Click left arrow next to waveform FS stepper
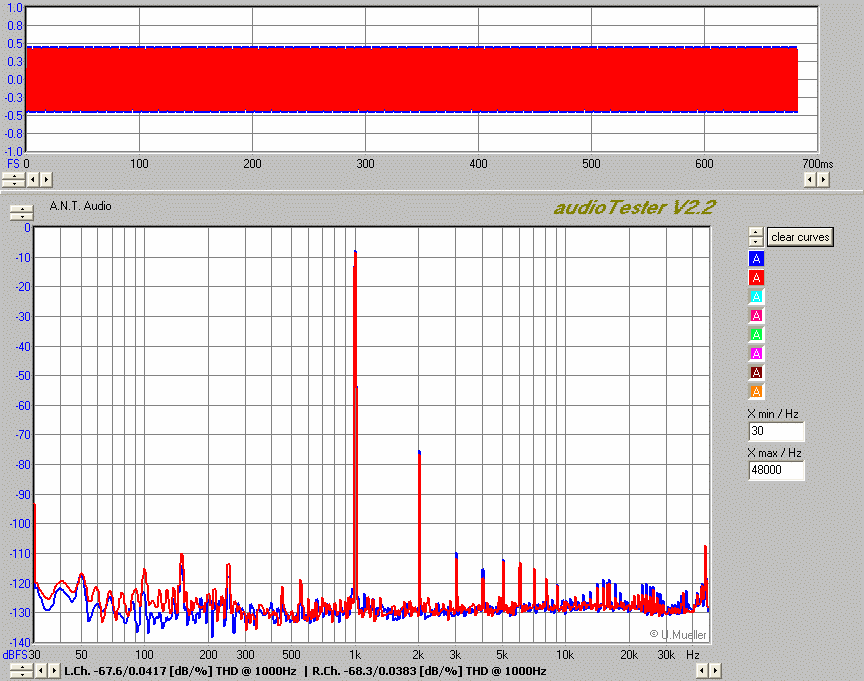Image resolution: width=864 pixels, height=681 pixels. point(33,180)
